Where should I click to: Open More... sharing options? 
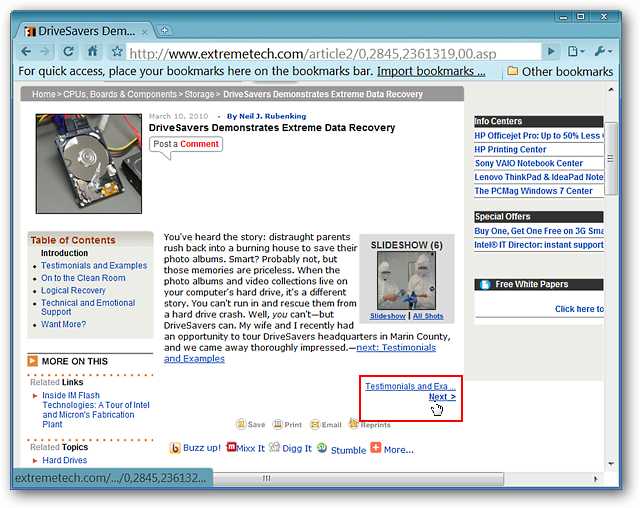392,449
